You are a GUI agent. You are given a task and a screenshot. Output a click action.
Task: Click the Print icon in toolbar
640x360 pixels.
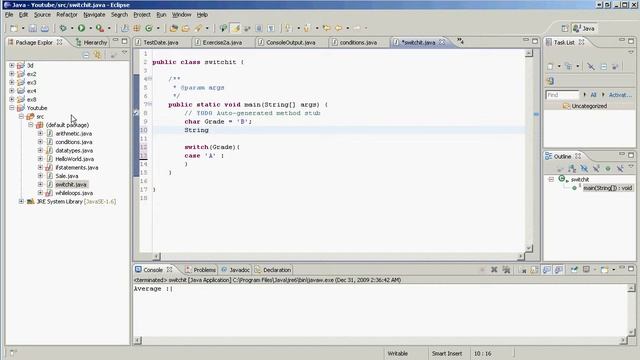[44, 28]
